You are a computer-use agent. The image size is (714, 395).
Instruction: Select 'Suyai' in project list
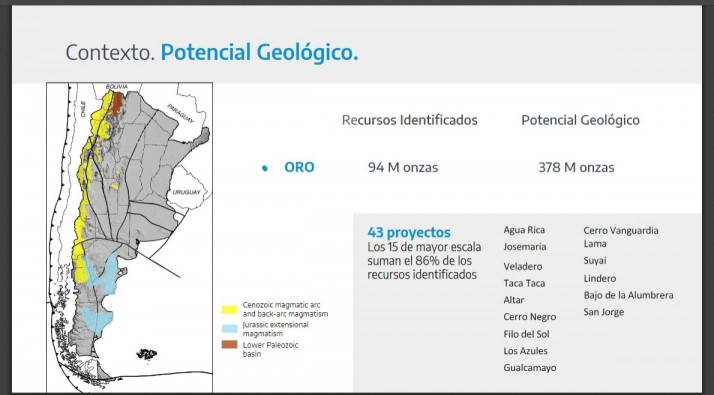[595, 261]
